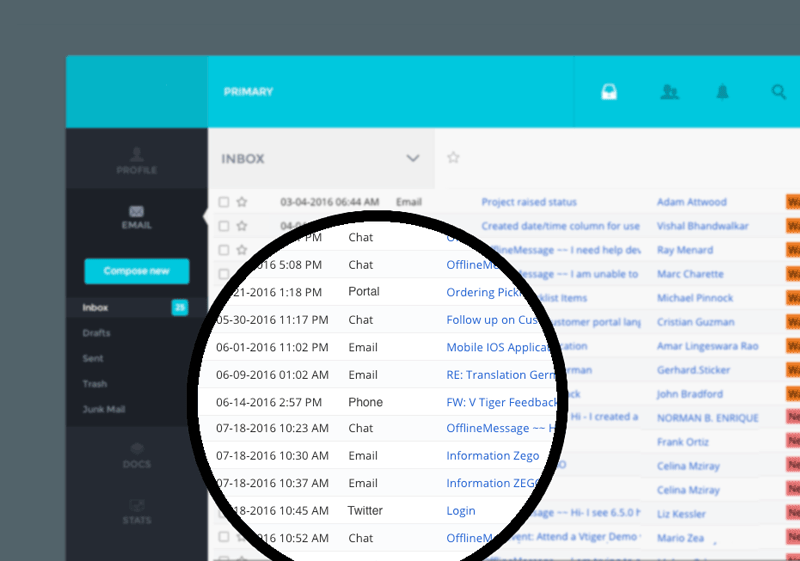Check the box for Ray Menard's message row

coord(224,250)
